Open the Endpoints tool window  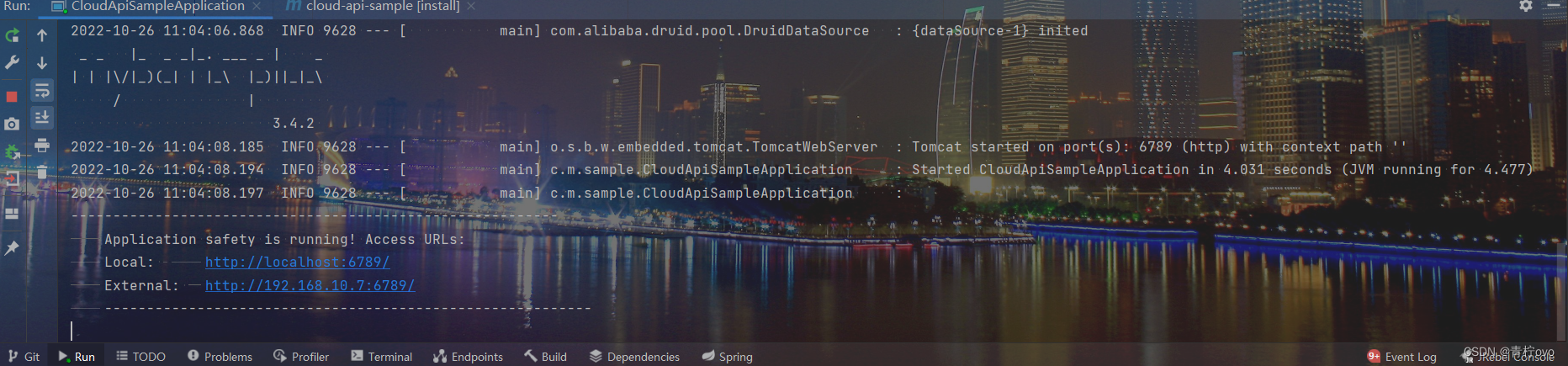468,357
